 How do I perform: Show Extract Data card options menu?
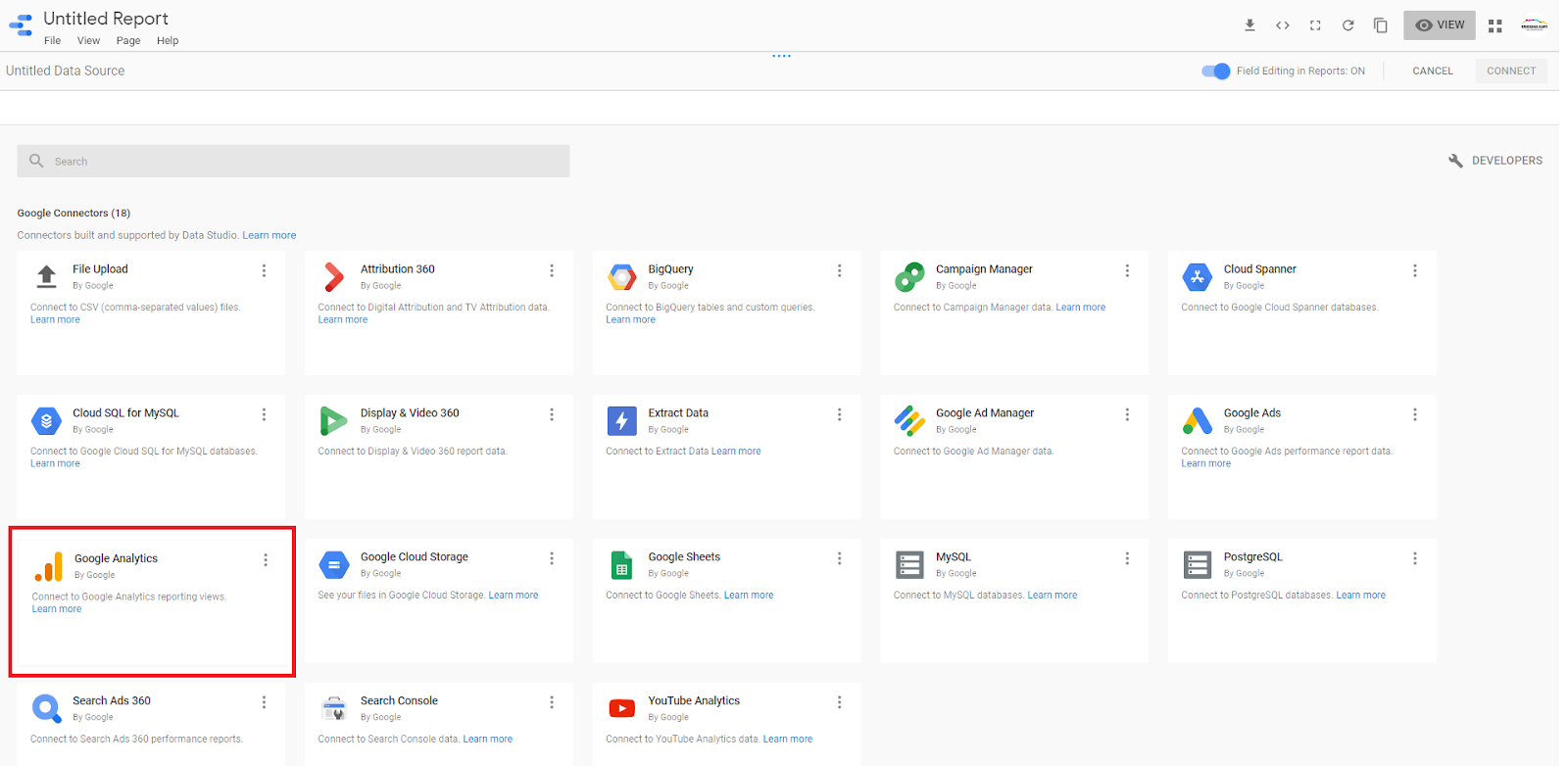point(840,414)
